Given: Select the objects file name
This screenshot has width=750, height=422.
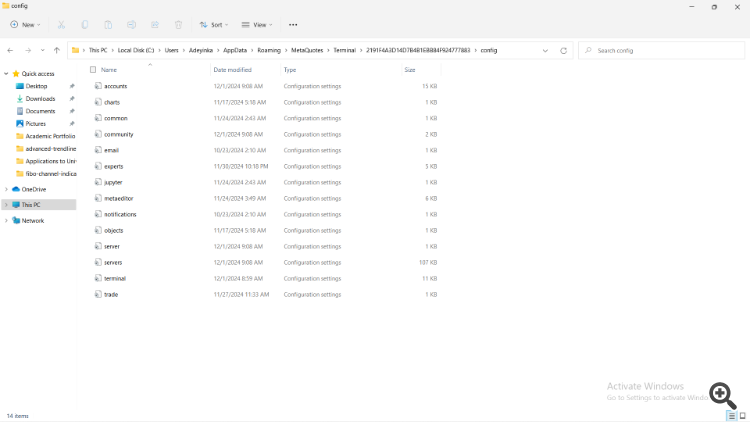Looking at the screenshot, I should 113,231.
